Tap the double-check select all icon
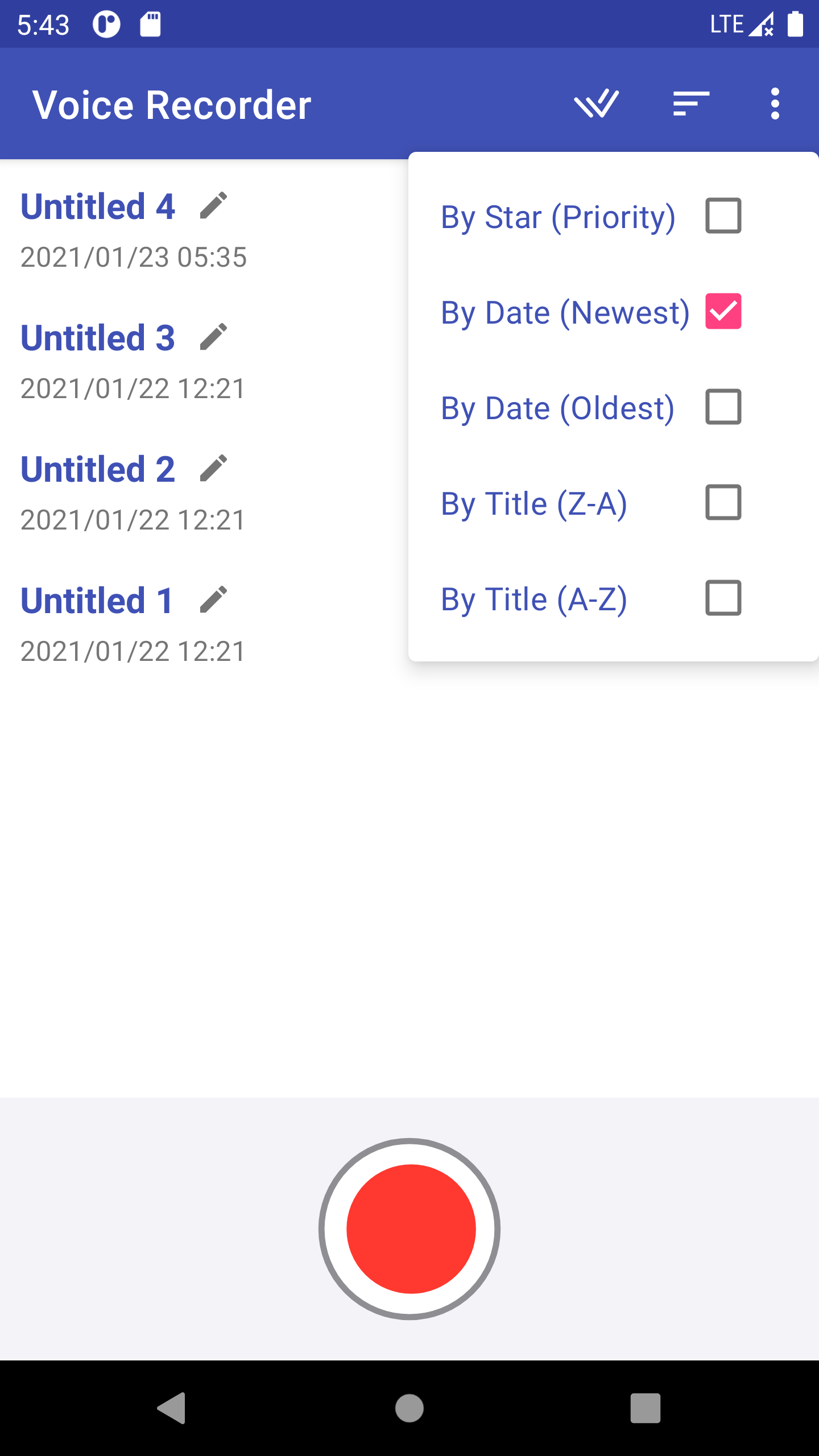Screen dimensions: 819x1456 click(596, 104)
